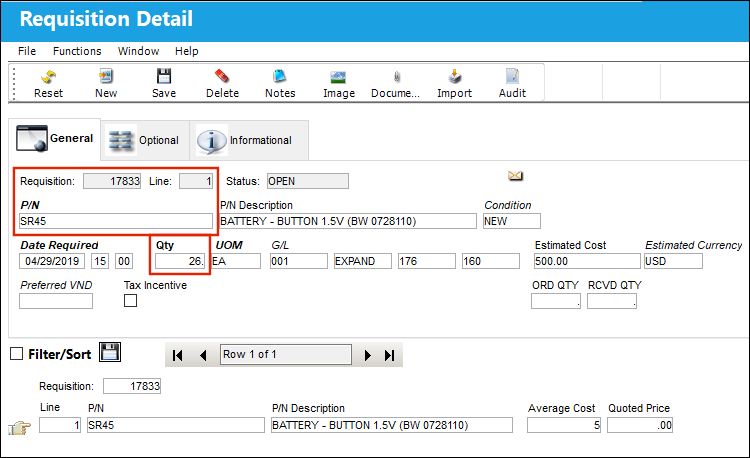The height and width of the screenshot is (458, 750).
Task: Click the bottom grid P/N Description cell
Action: (x=392, y=425)
